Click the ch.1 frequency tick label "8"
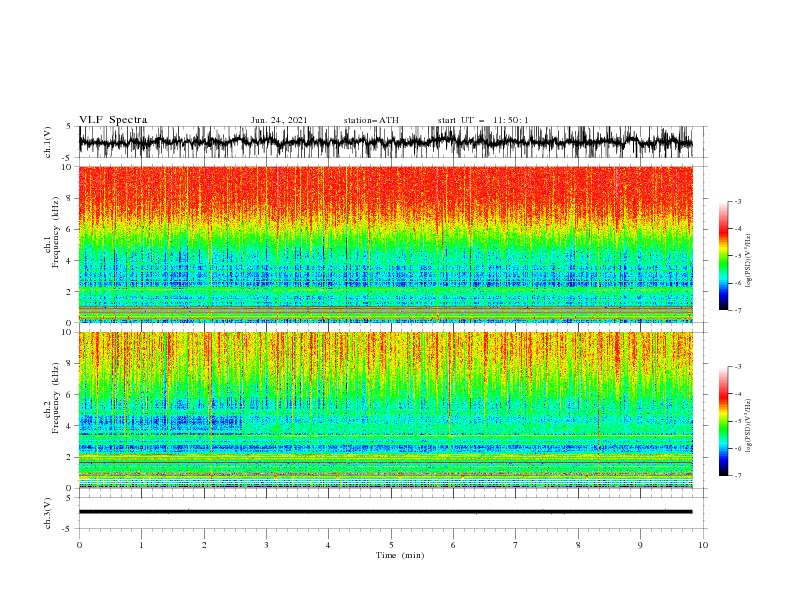792x612 pixels. tap(70, 198)
